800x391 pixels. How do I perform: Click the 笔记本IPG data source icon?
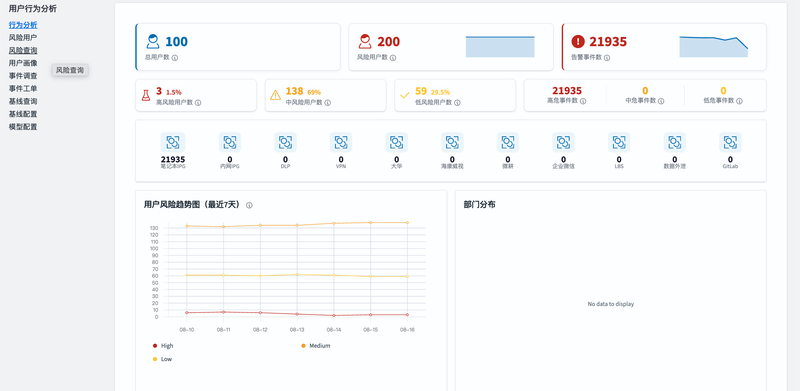(x=173, y=142)
